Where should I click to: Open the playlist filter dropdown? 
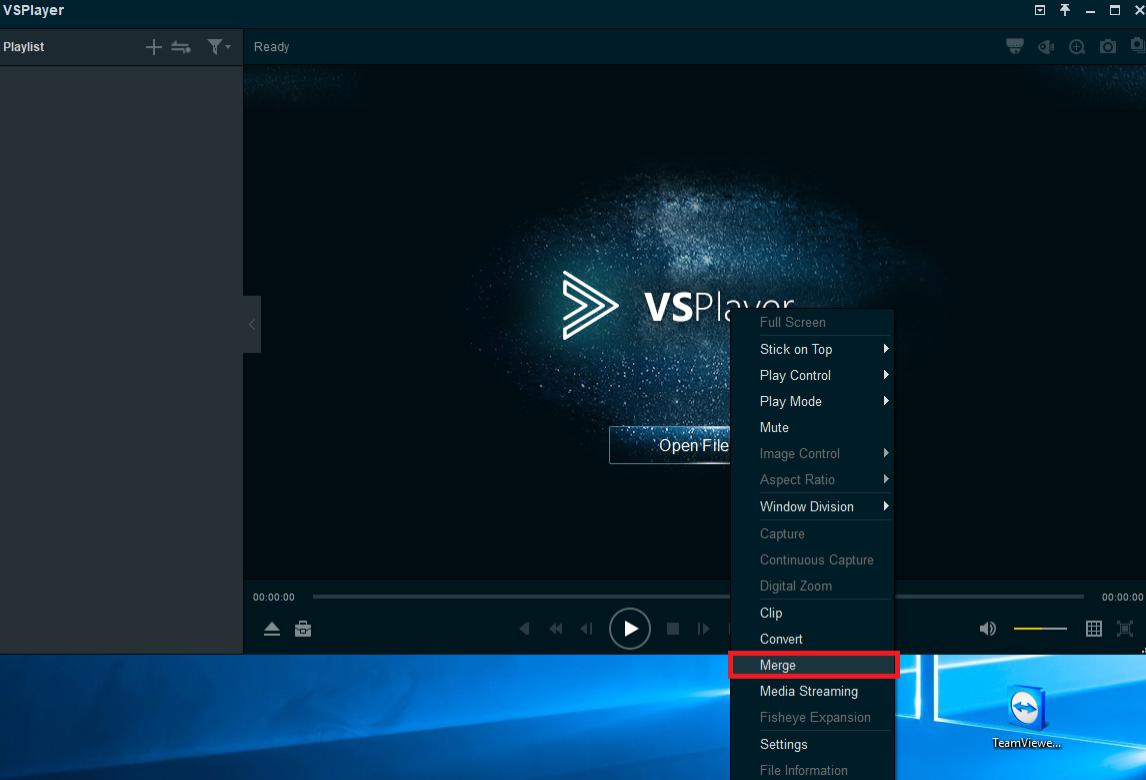pos(217,47)
